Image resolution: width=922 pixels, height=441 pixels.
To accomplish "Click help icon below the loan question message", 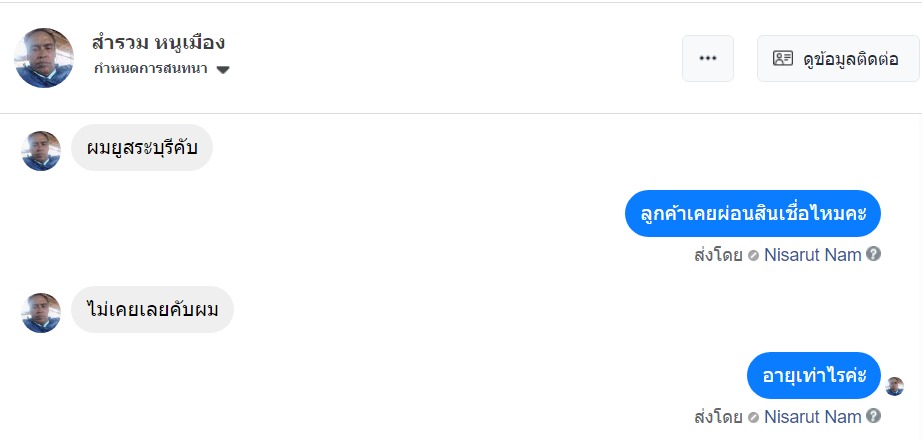I will [874, 254].
